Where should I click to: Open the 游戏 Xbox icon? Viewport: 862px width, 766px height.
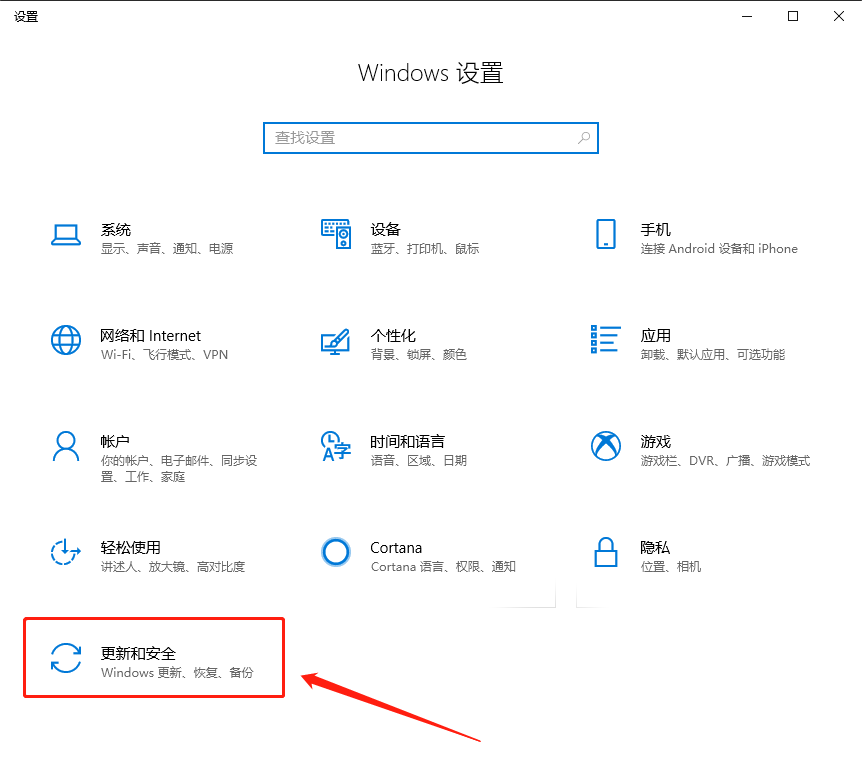point(606,445)
